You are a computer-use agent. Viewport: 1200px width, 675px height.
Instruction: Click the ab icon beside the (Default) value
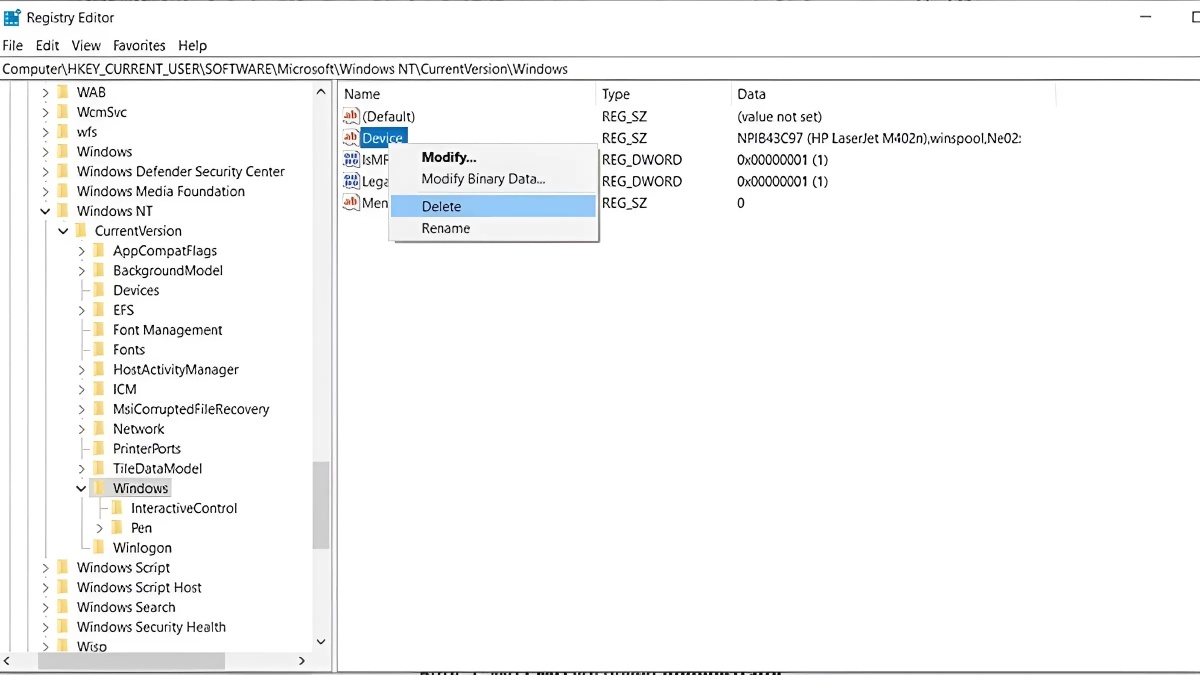click(x=350, y=116)
